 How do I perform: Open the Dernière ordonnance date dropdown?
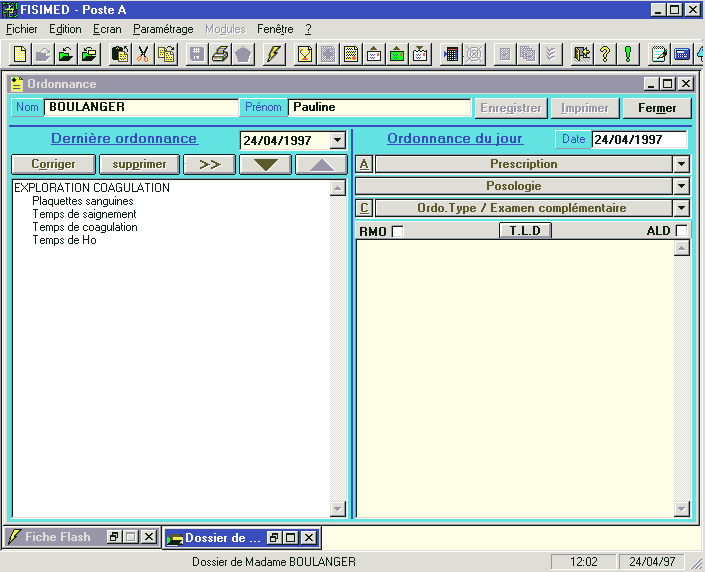[338, 140]
